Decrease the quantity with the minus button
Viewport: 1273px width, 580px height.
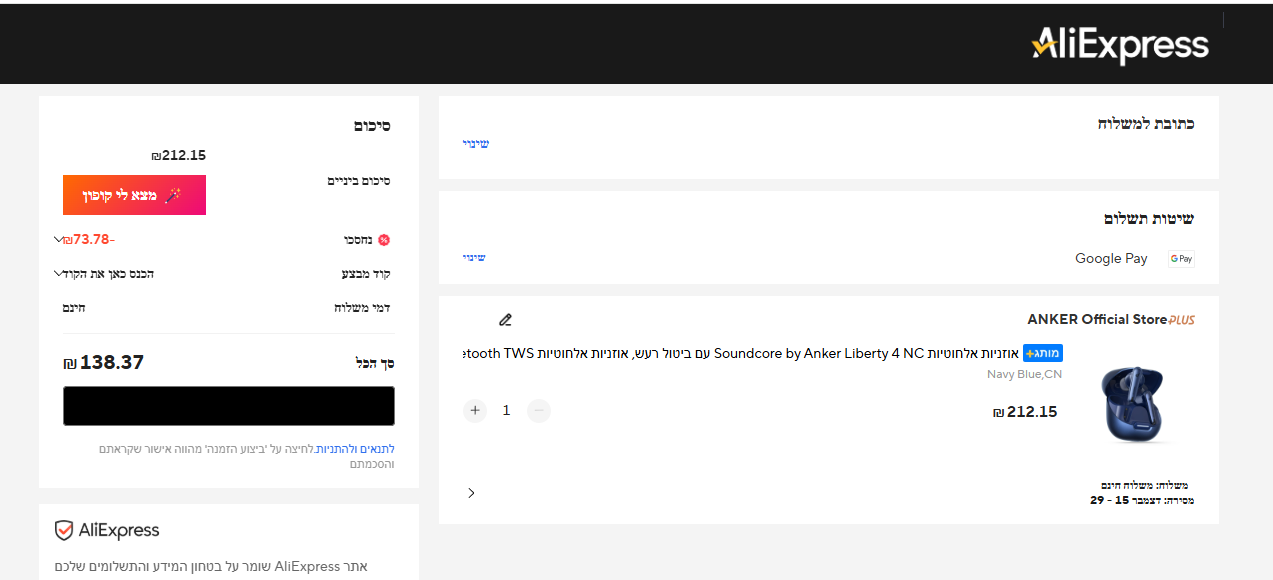[x=539, y=410]
